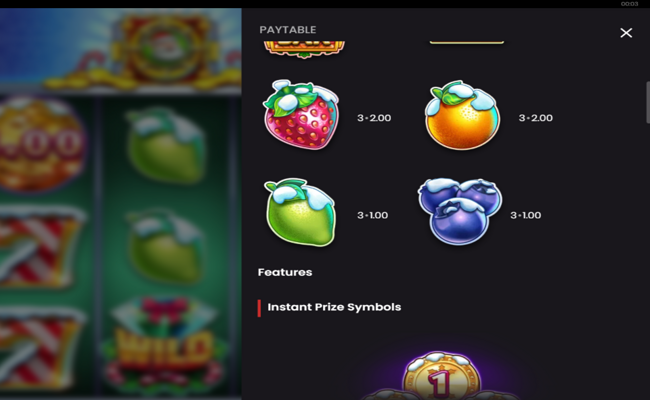Image resolution: width=650 pixels, height=400 pixels.
Task: Click the blurred golden prize coin on reel
Action: (x=41, y=145)
